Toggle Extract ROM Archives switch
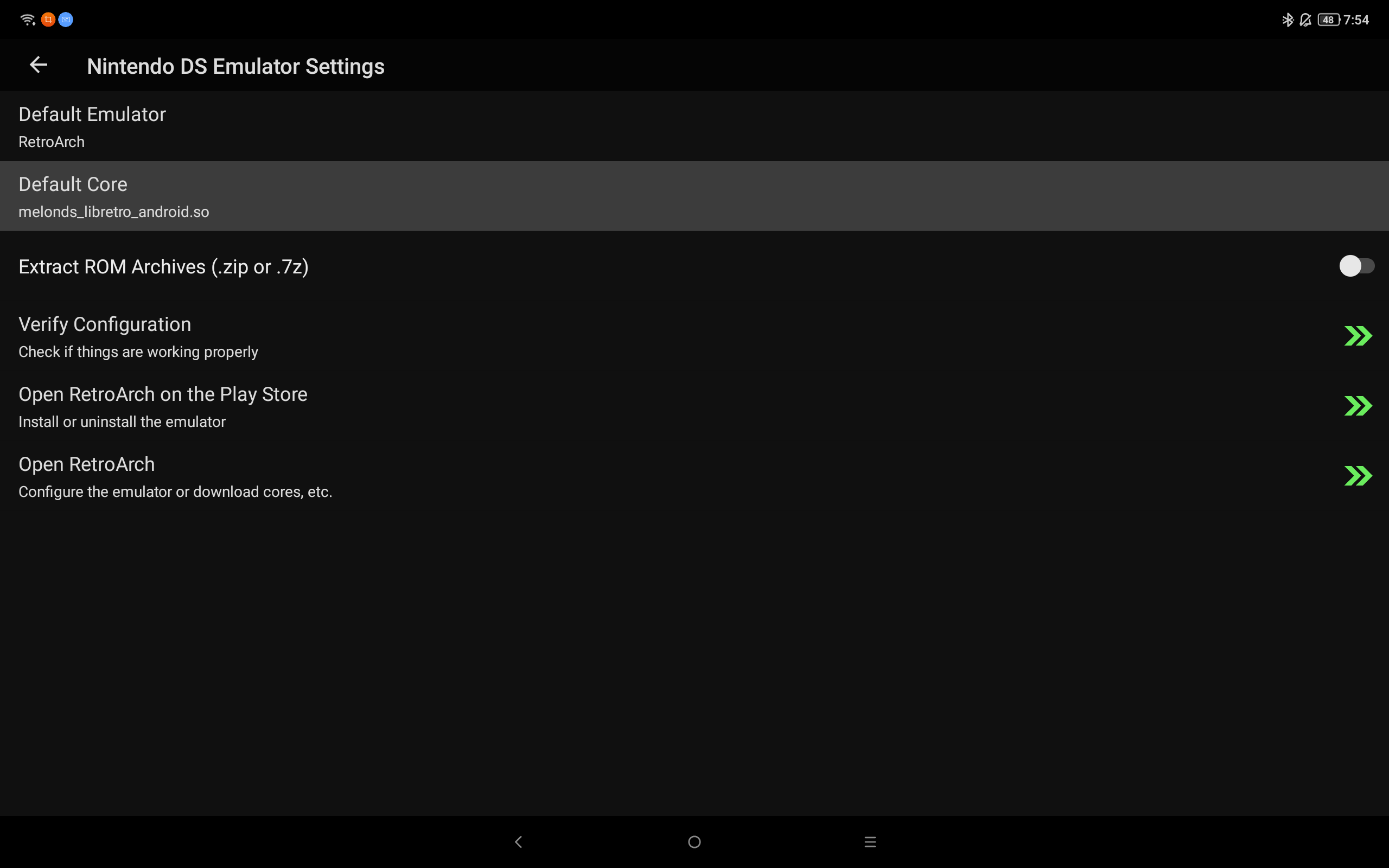Viewport: 1389px width, 868px height. click(x=1357, y=266)
